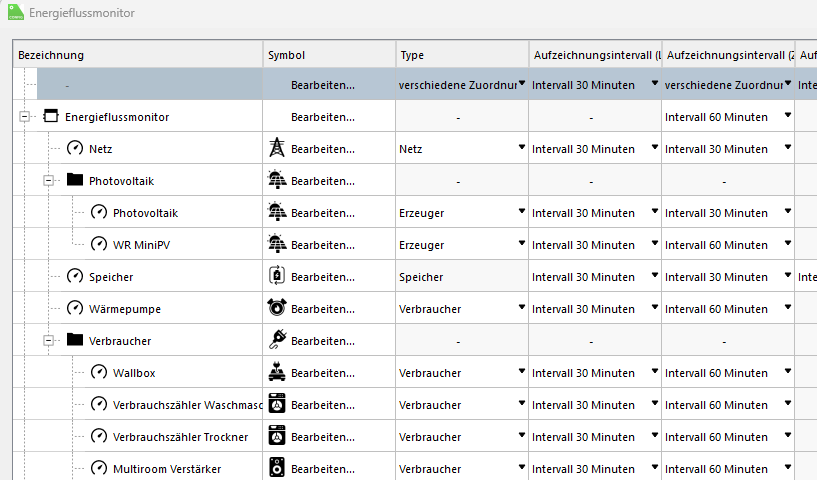The image size is (817, 480).
Task: Click the battery storage icon for Speicher
Action: pos(277,277)
